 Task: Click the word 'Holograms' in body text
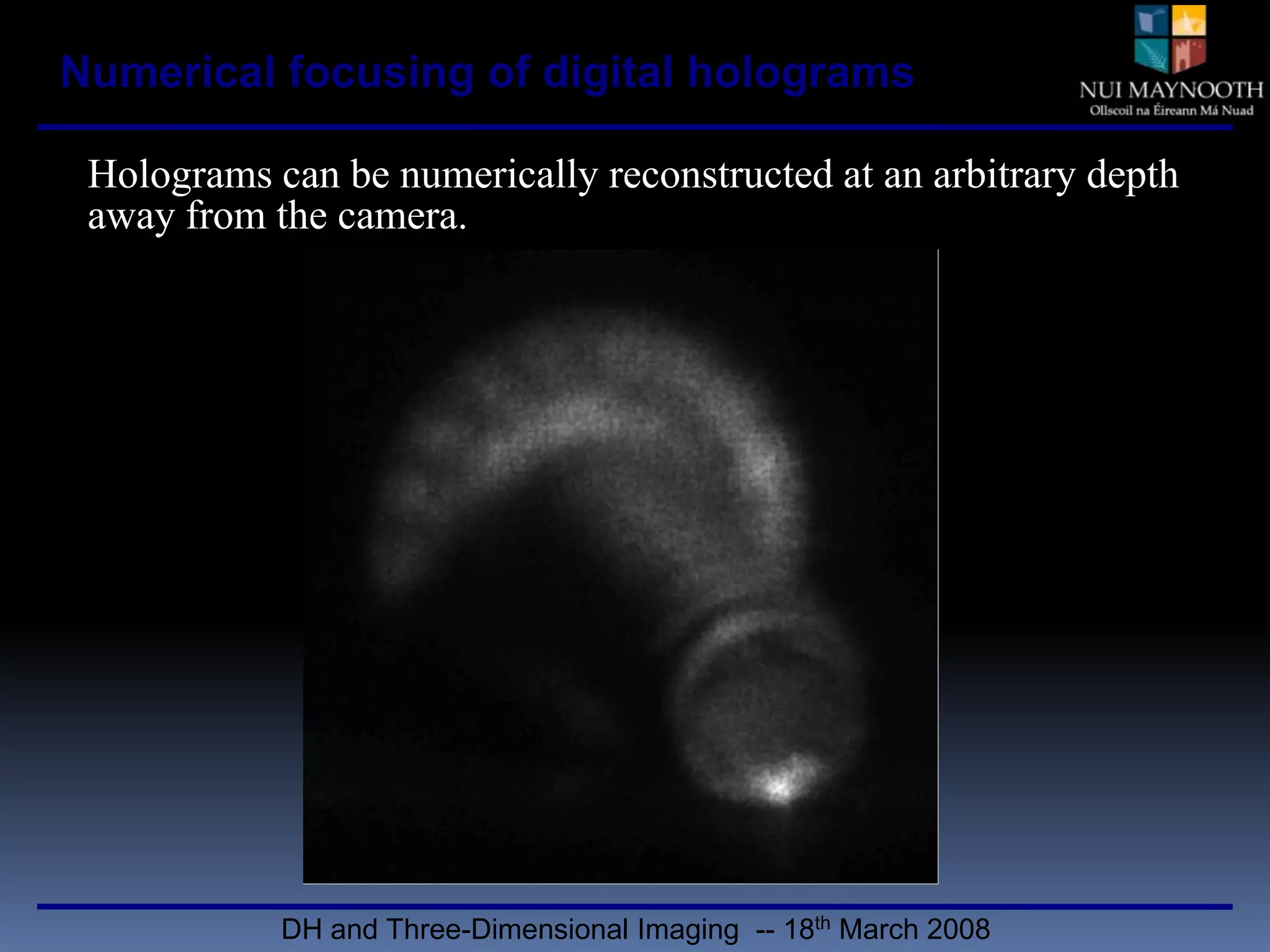(179, 175)
